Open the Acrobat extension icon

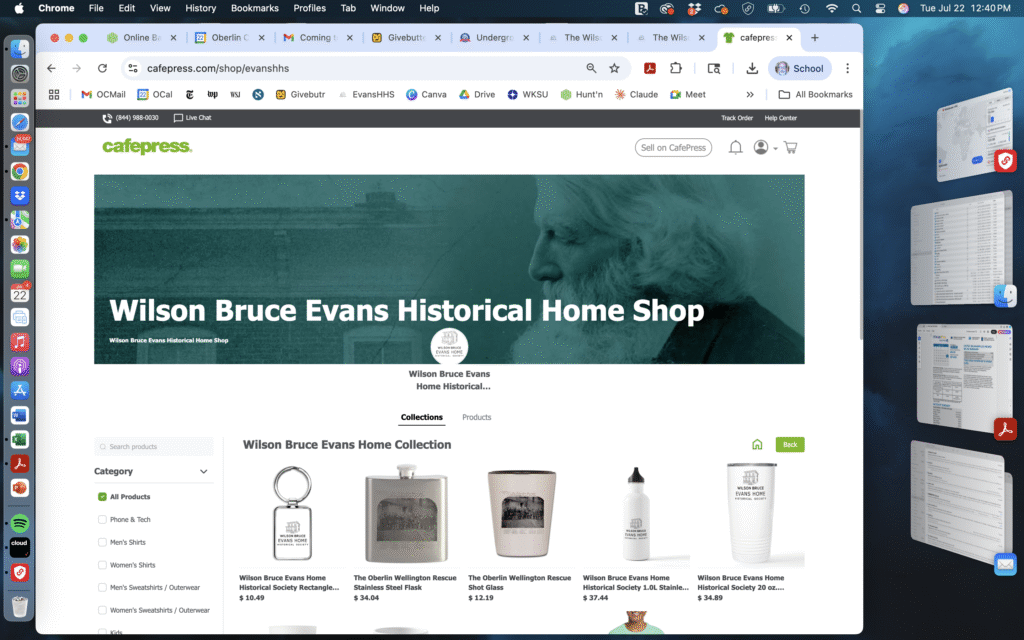coord(650,69)
